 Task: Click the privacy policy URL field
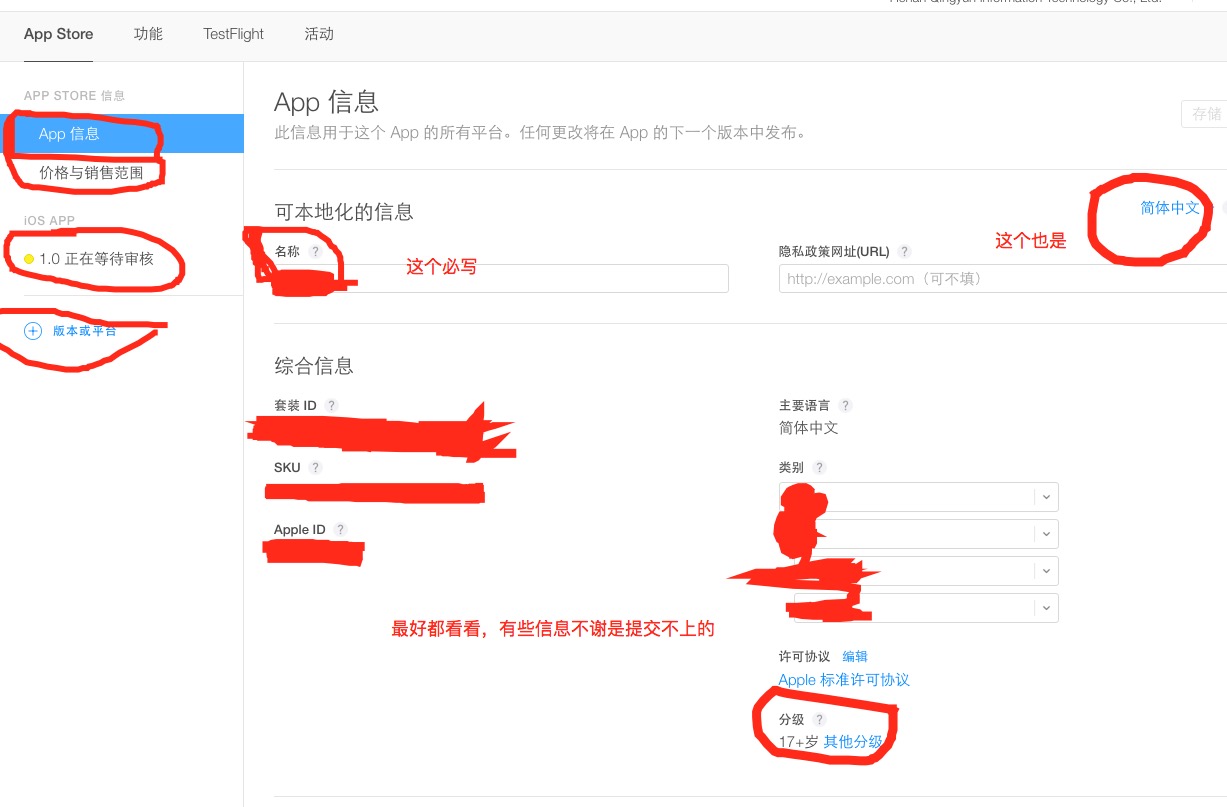click(x=1003, y=279)
